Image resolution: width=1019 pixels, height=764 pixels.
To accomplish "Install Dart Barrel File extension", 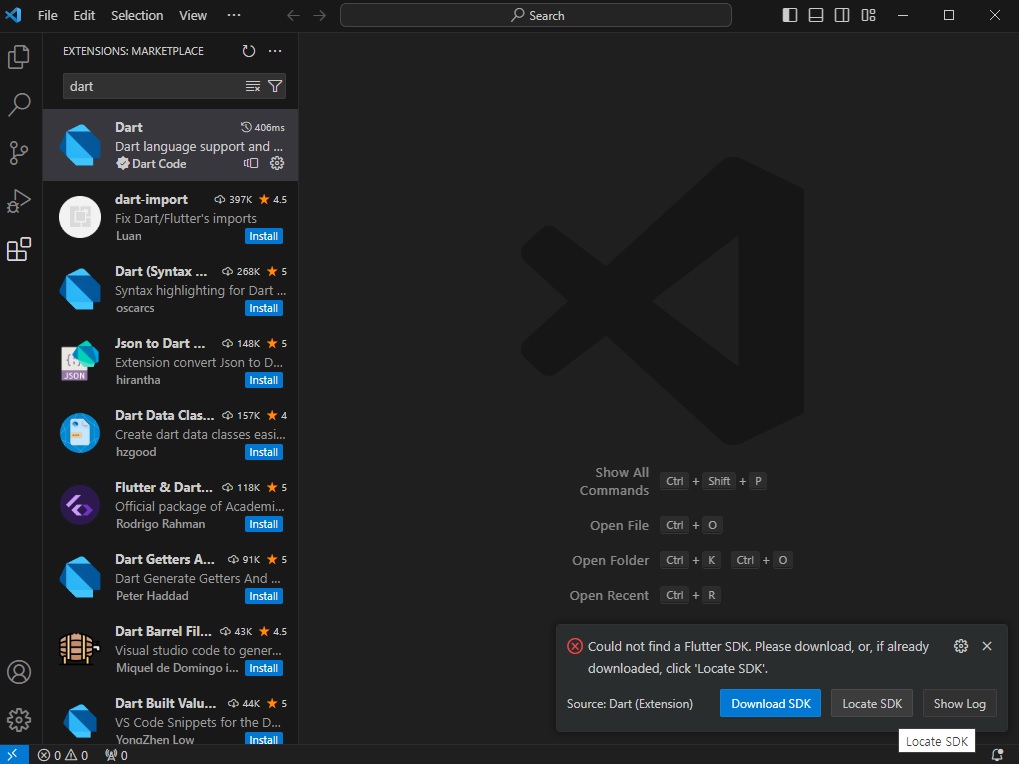I will pos(264,668).
